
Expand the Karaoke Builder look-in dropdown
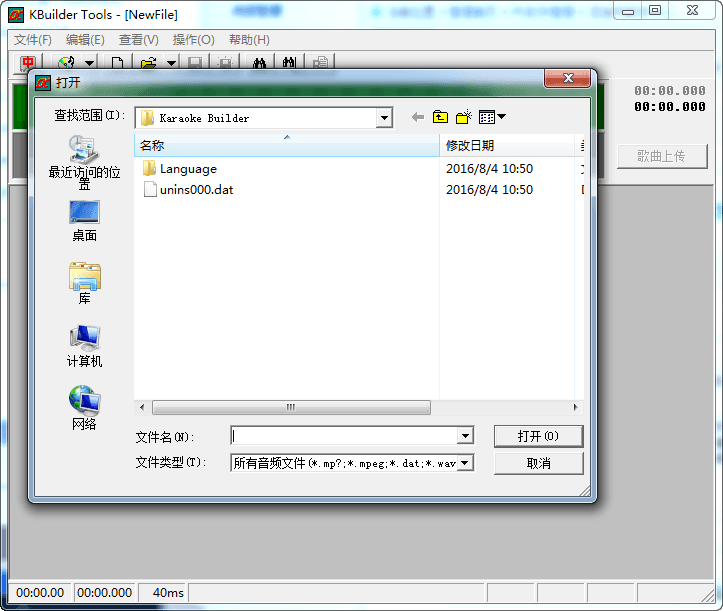(384, 118)
